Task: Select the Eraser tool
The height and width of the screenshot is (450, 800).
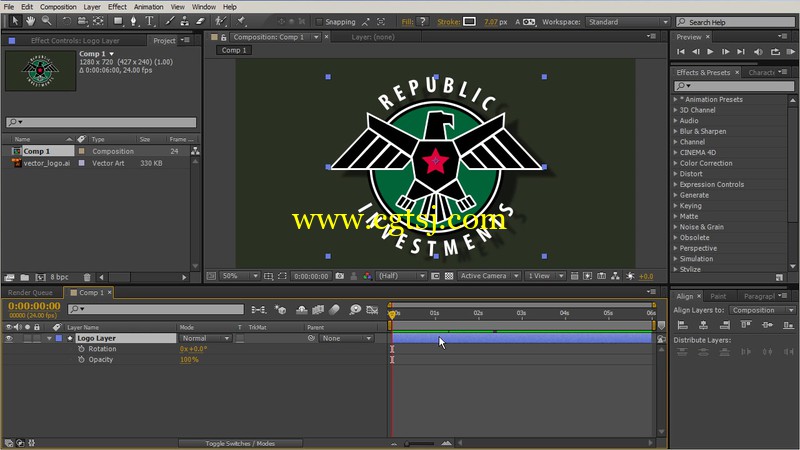Action: (200, 21)
